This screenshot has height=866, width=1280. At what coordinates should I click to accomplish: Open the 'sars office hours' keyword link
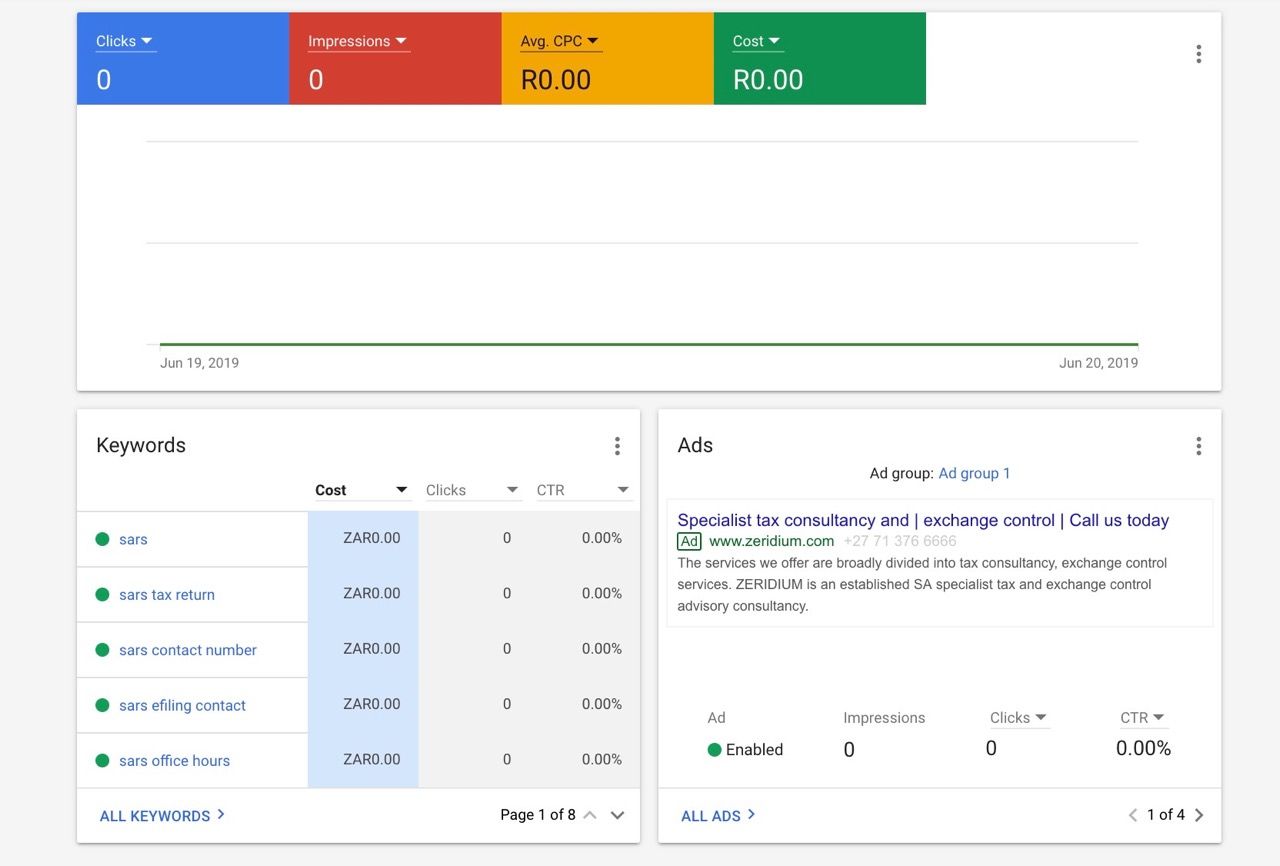174,760
